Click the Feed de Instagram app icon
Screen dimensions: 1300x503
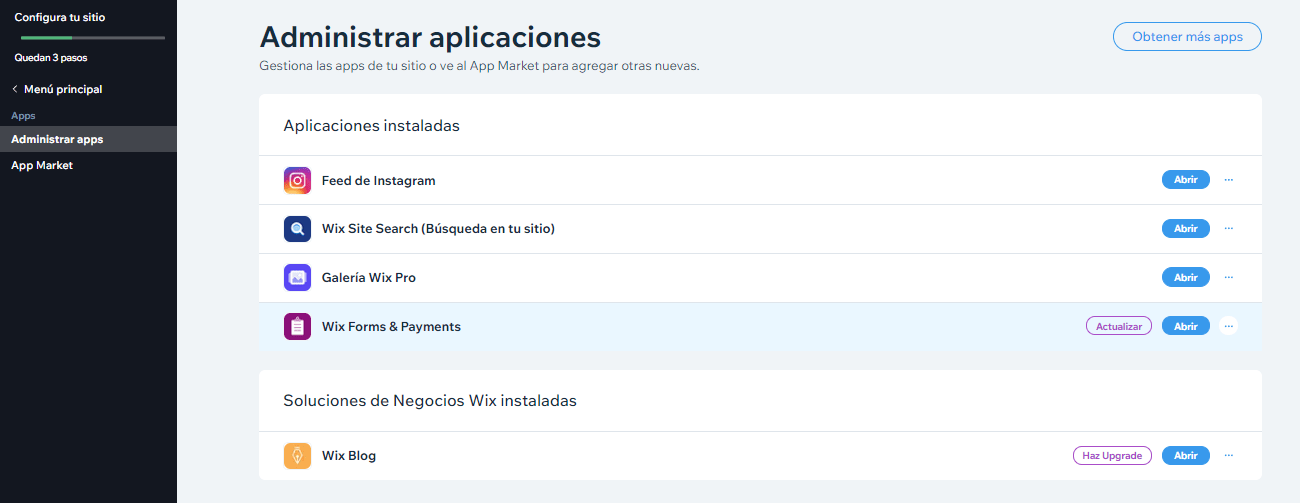297,181
